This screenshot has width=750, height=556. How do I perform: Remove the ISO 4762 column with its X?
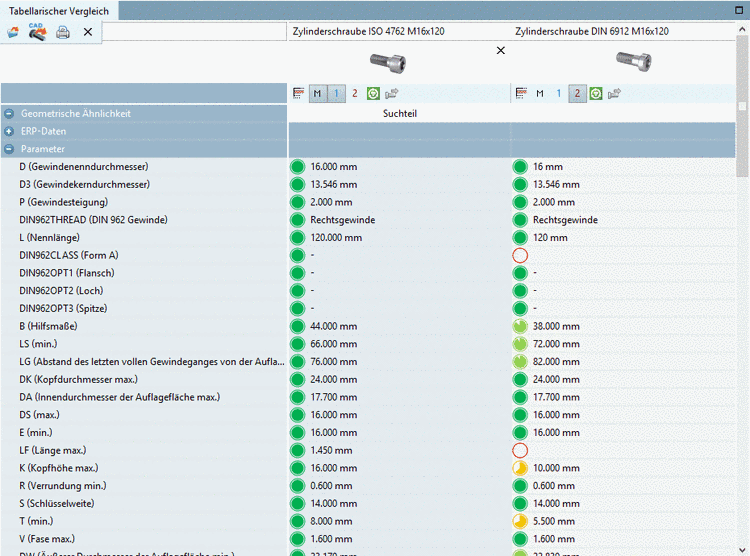pos(500,50)
